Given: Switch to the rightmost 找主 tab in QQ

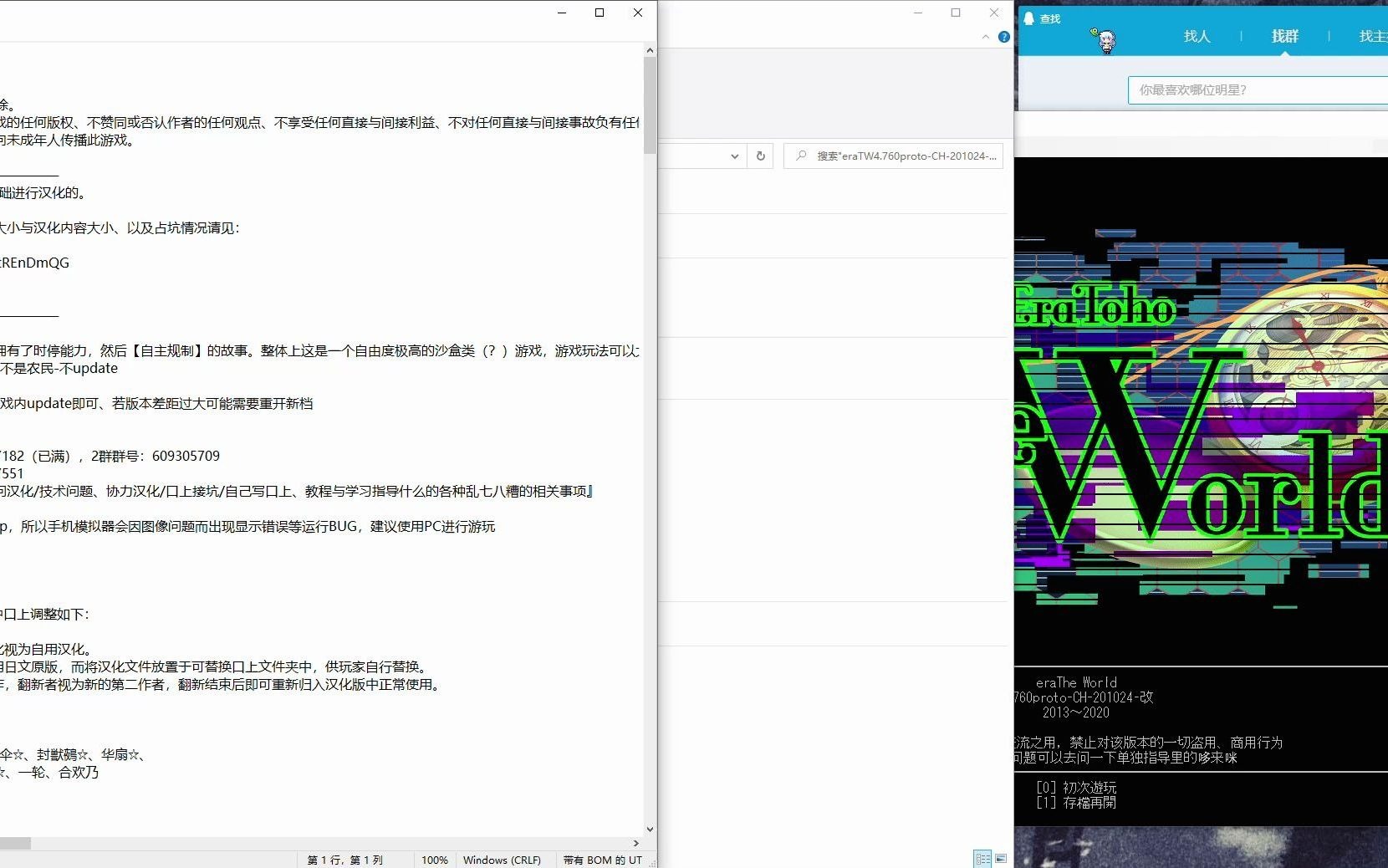Looking at the screenshot, I should (x=1373, y=36).
